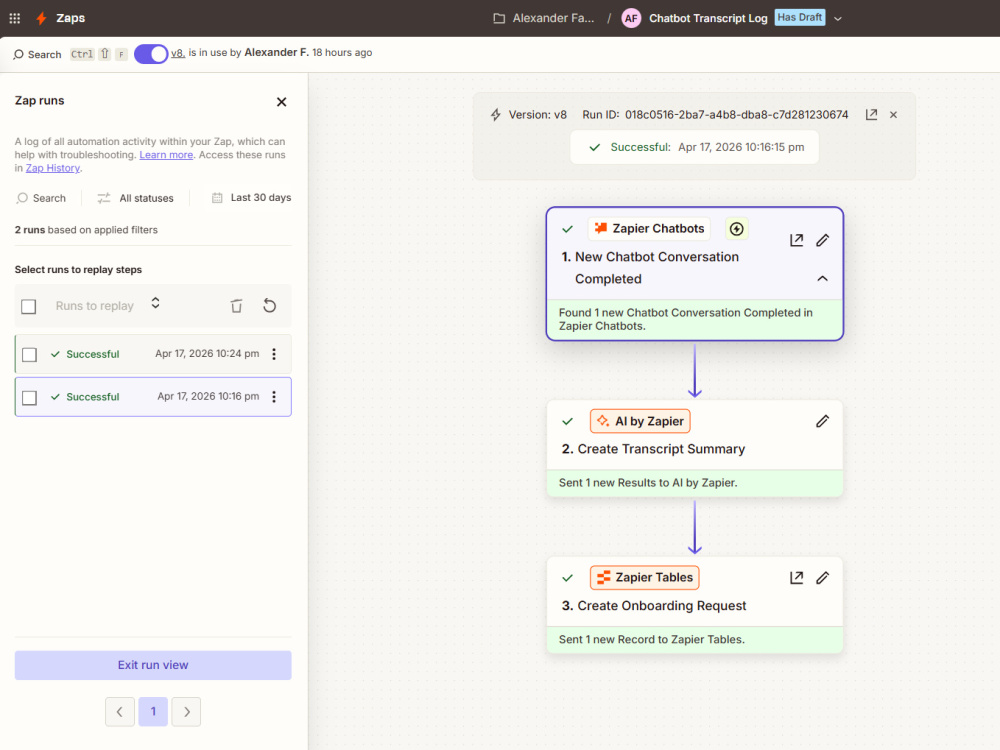This screenshot has width=1000, height=750.
Task: Open the Chatbot Transcript Log title
Action: pos(708,18)
